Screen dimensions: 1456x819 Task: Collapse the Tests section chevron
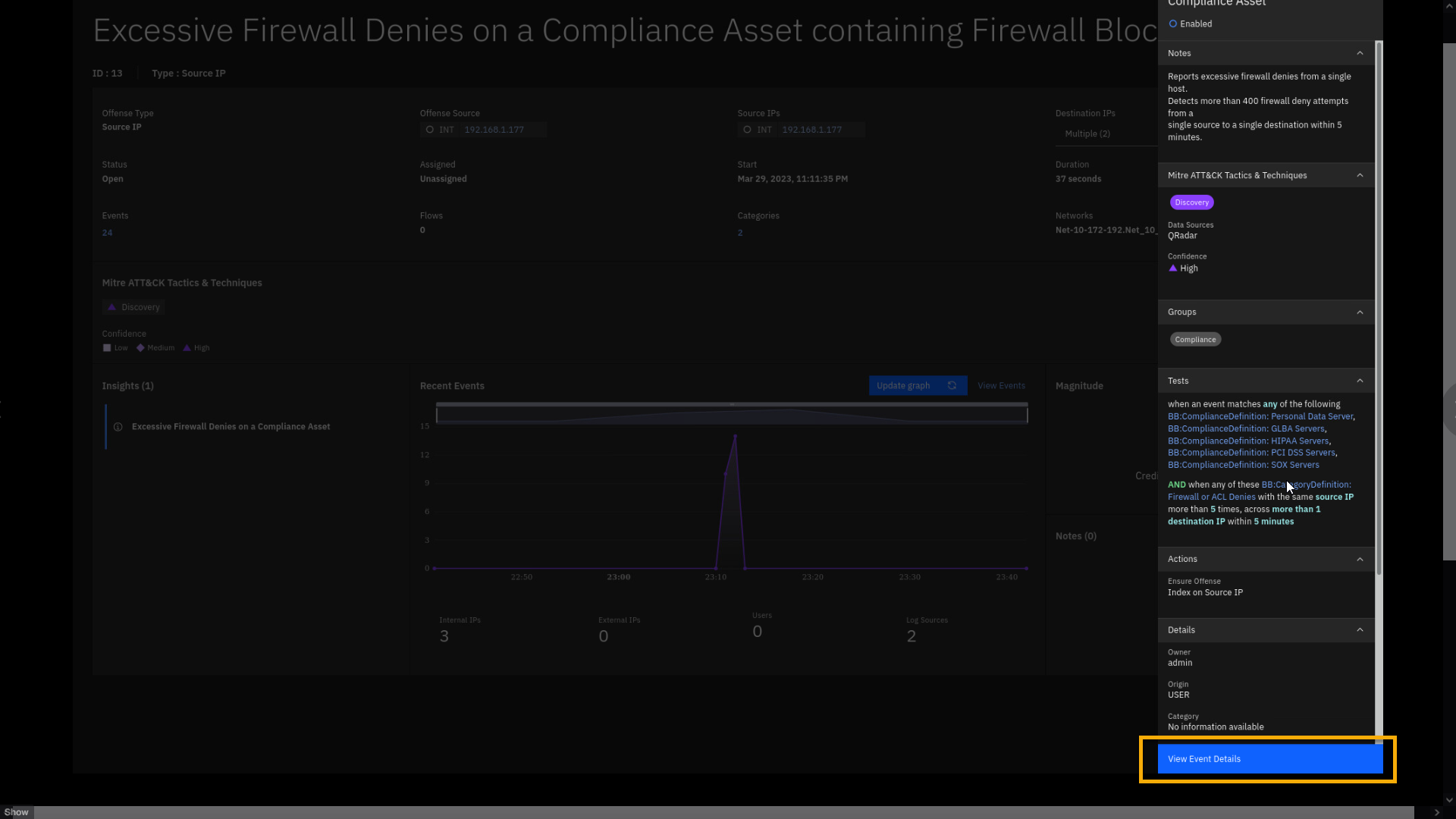click(1360, 381)
